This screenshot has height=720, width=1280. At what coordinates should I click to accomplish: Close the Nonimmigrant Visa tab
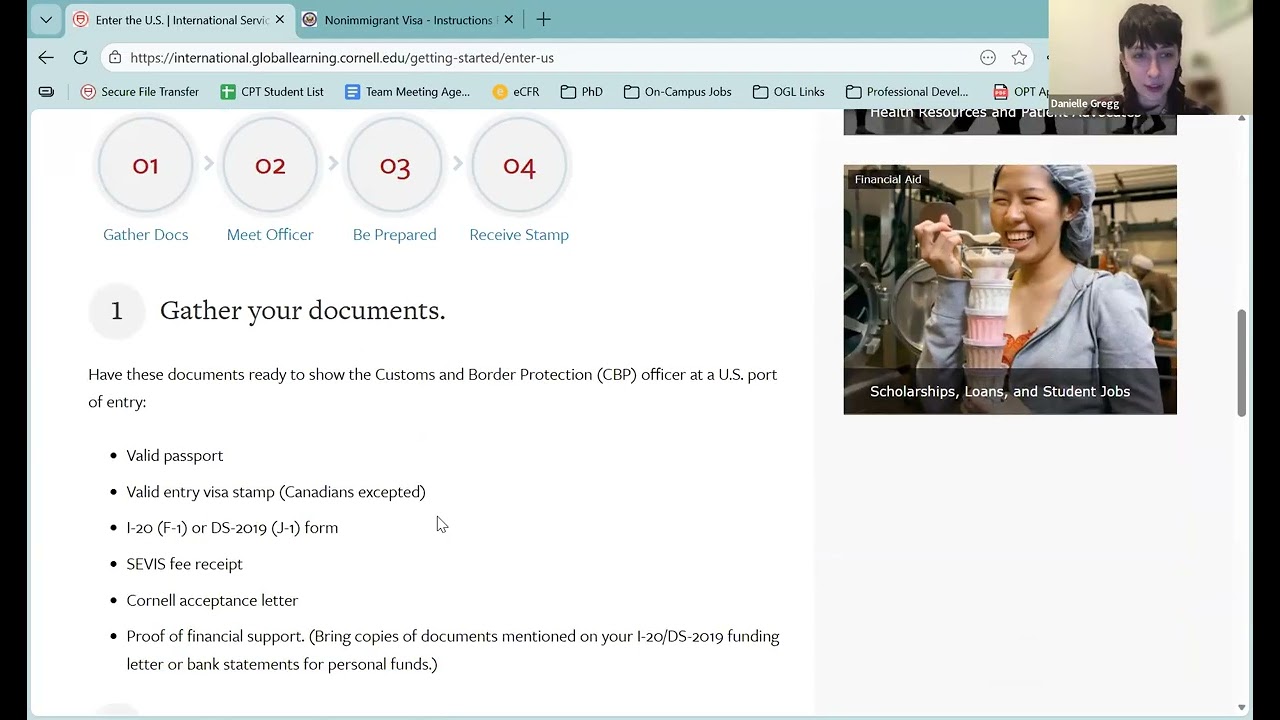508,20
